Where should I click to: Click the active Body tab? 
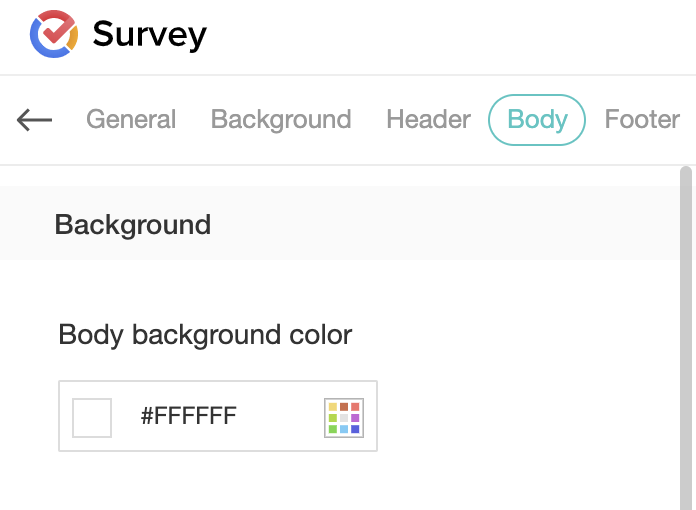[537, 120]
